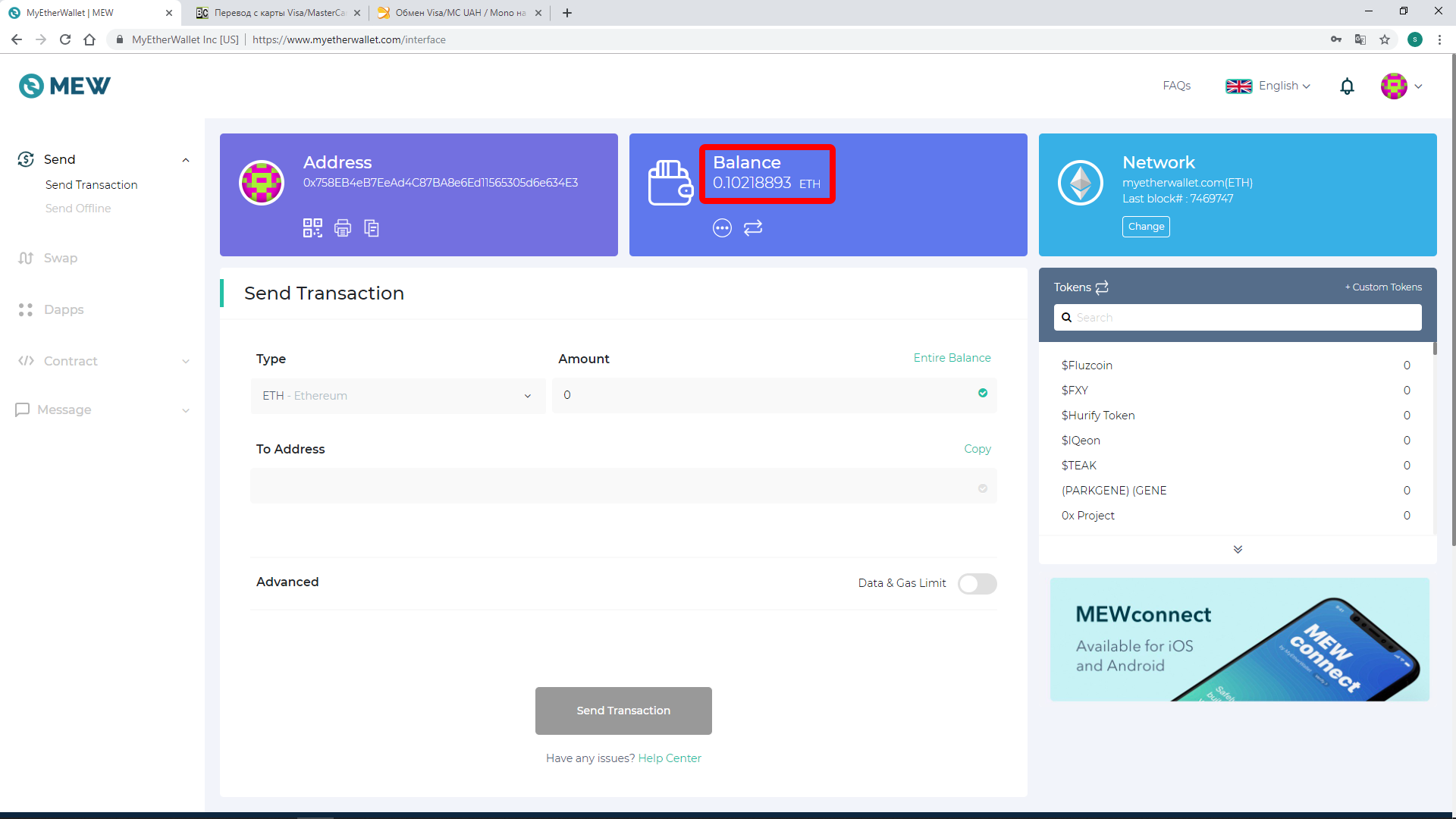Print the wallet address via printer icon
The height and width of the screenshot is (819, 1456).
(x=343, y=228)
